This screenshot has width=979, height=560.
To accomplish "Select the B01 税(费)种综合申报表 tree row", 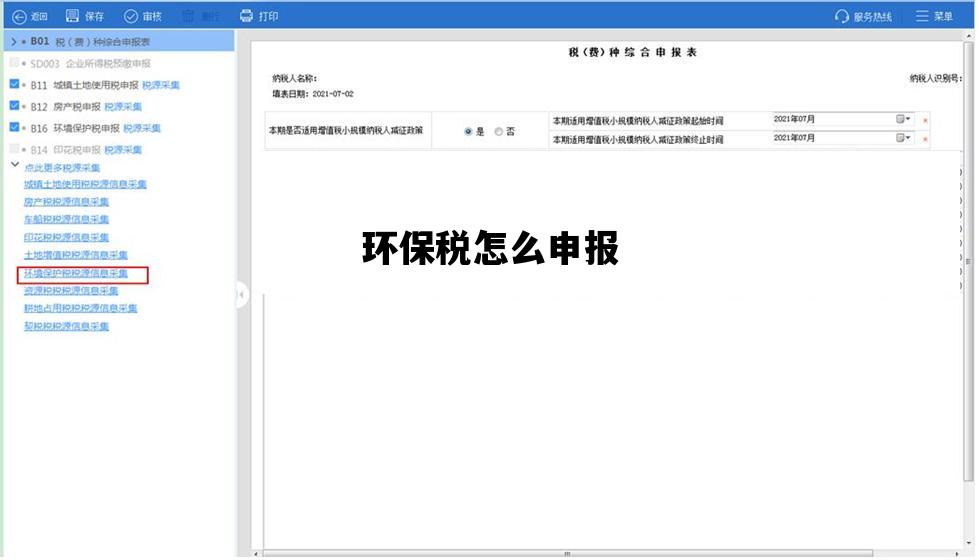I will 119,42.
